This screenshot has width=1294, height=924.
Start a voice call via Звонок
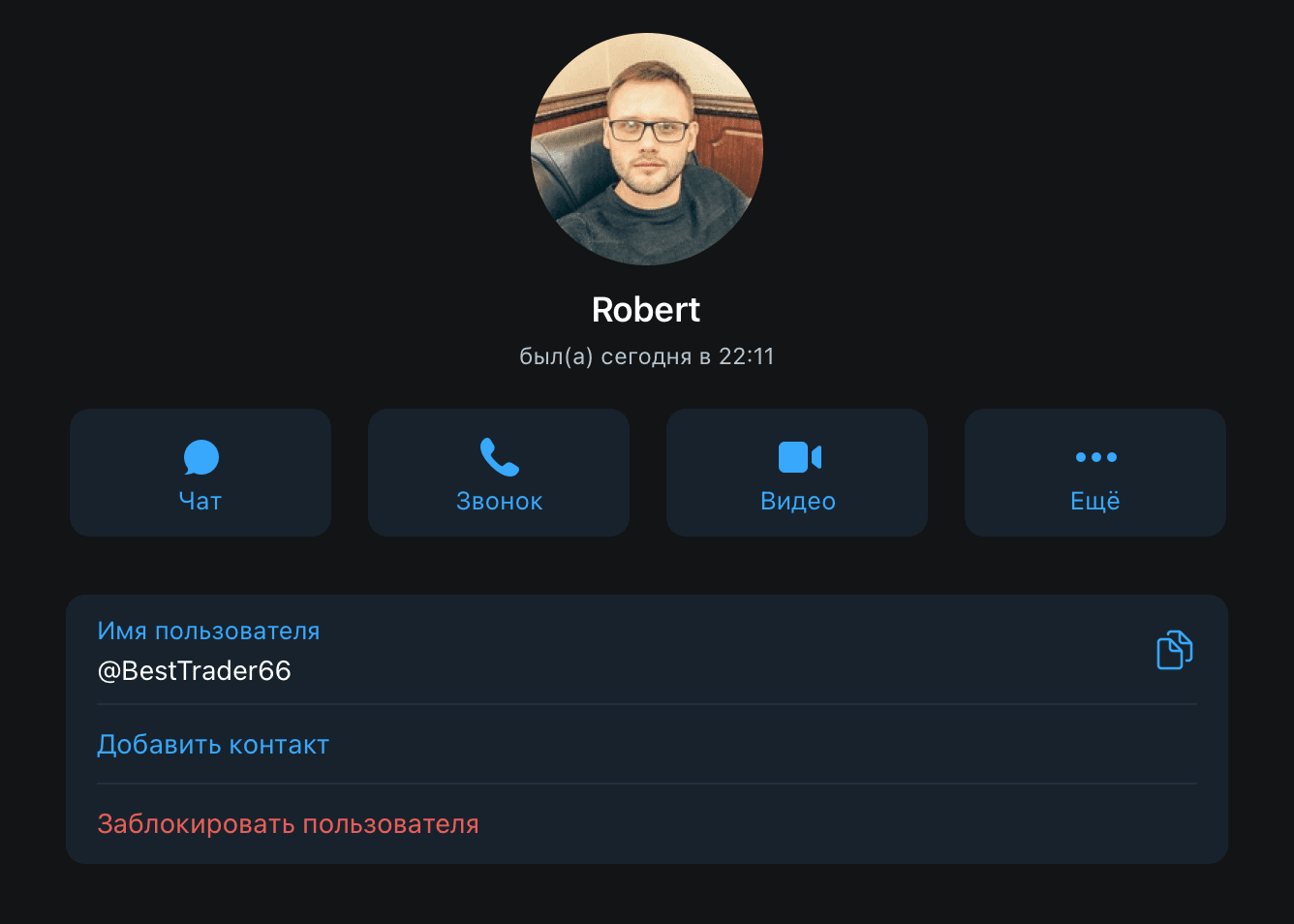500,501
